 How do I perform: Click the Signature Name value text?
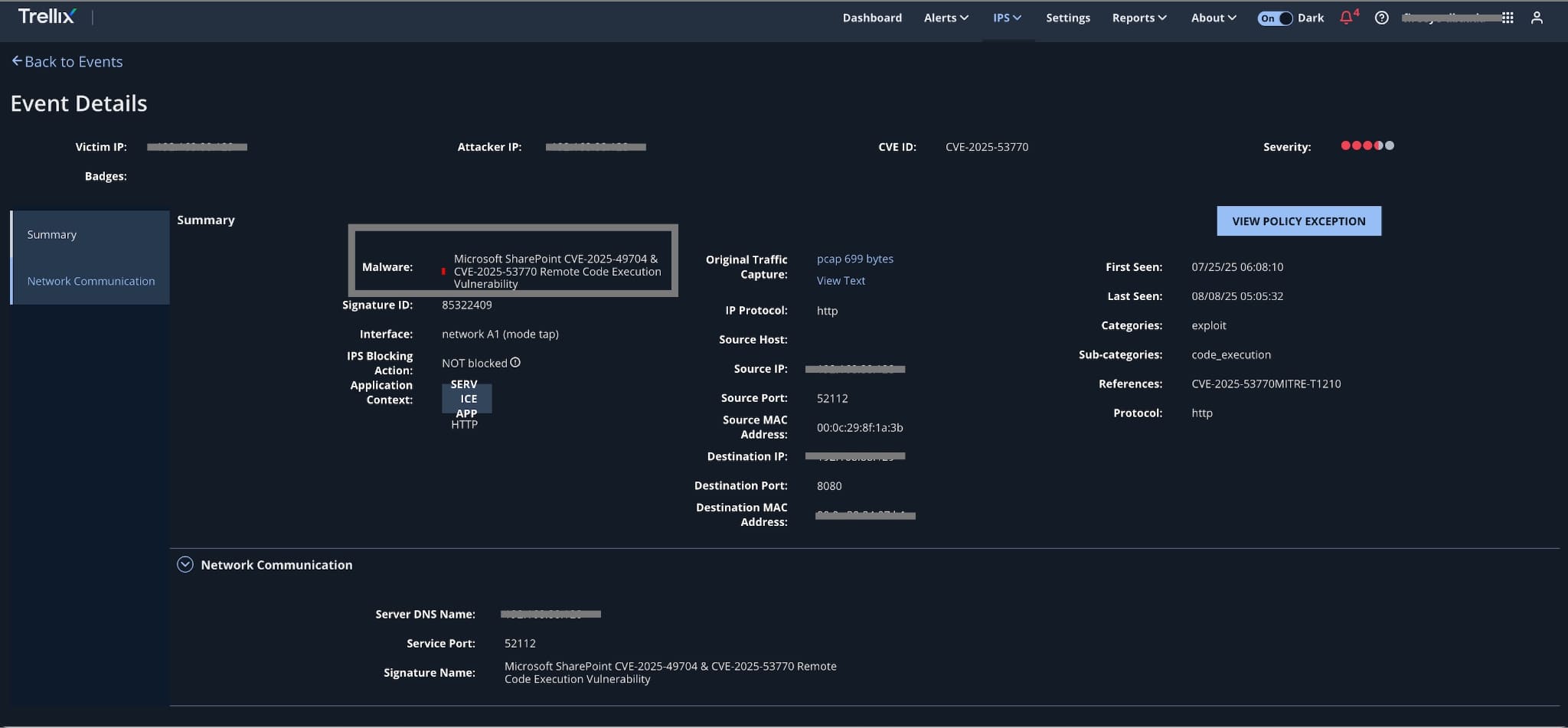pyautogui.click(x=670, y=672)
